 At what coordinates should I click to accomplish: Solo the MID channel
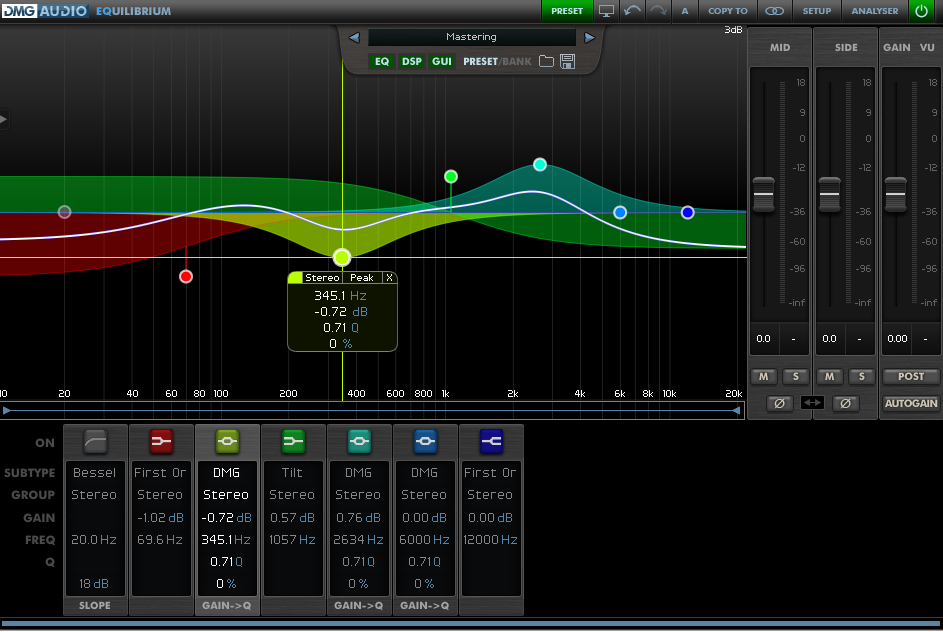pos(796,377)
